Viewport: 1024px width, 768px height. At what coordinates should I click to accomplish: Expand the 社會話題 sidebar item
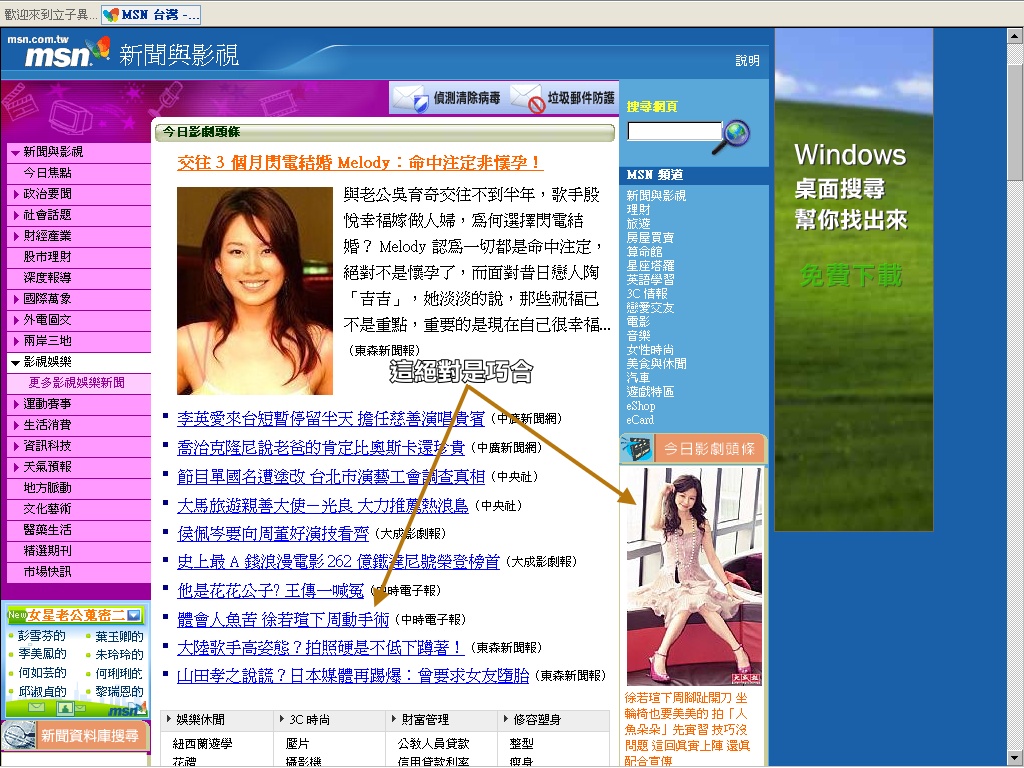(16, 215)
